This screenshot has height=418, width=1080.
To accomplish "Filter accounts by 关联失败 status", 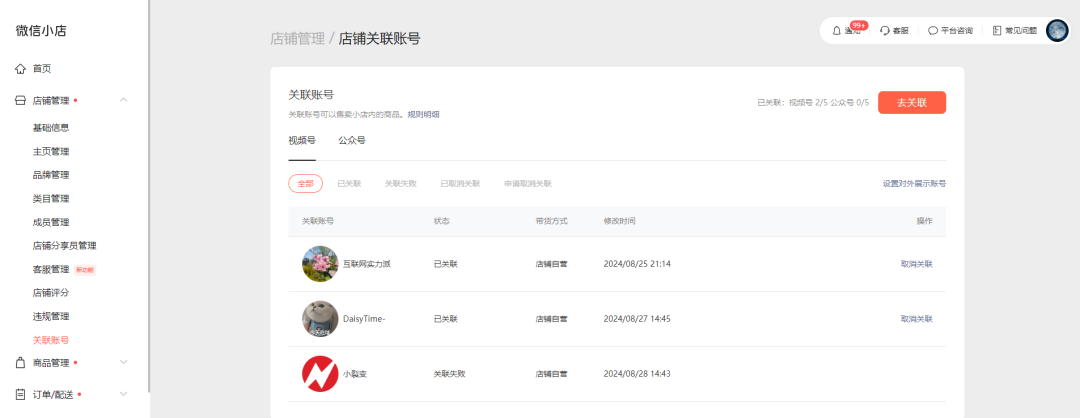I will pyautogui.click(x=400, y=184).
